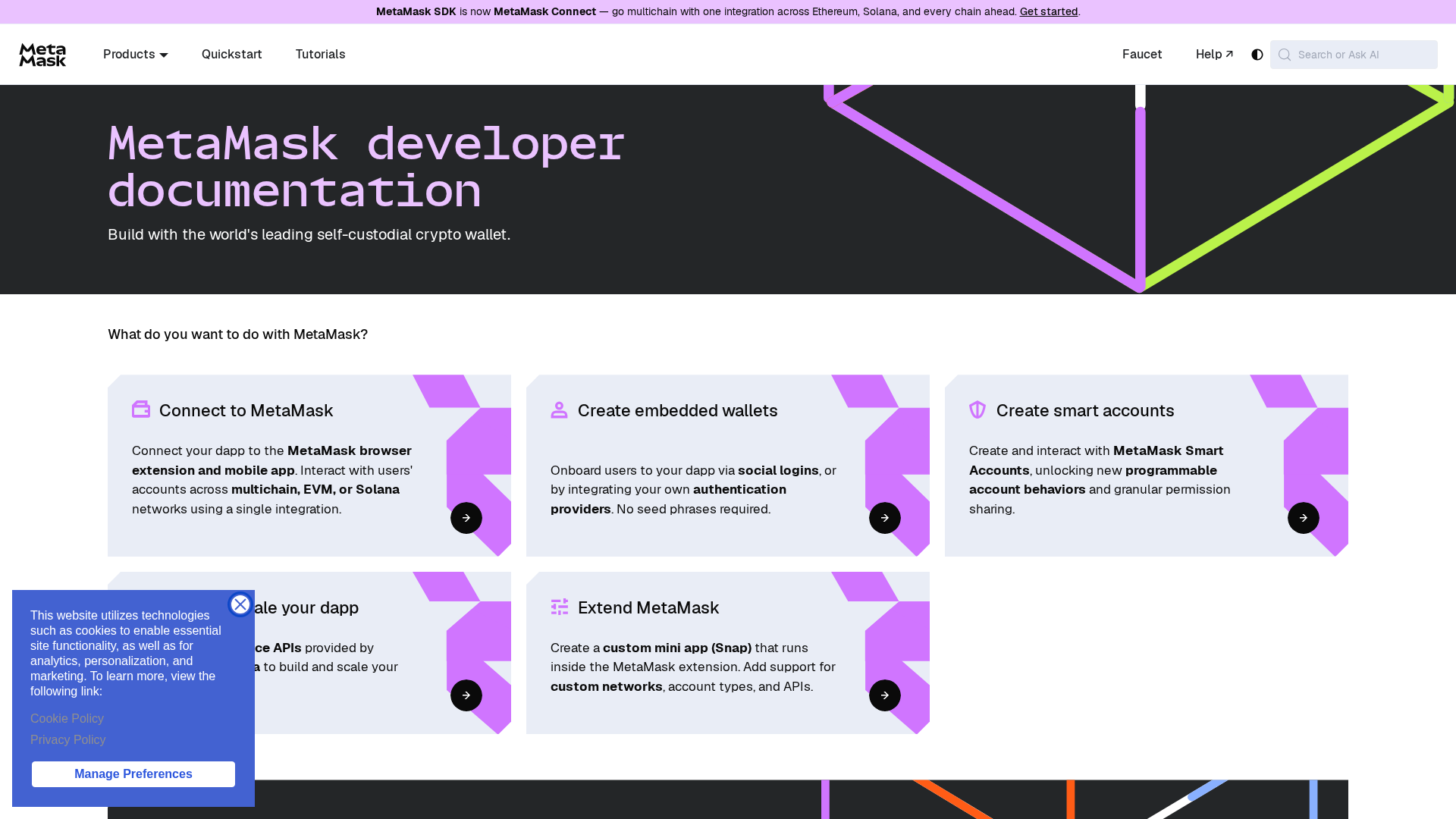Click the wallet icon beside Connect to MetaMask

[141, 409]
